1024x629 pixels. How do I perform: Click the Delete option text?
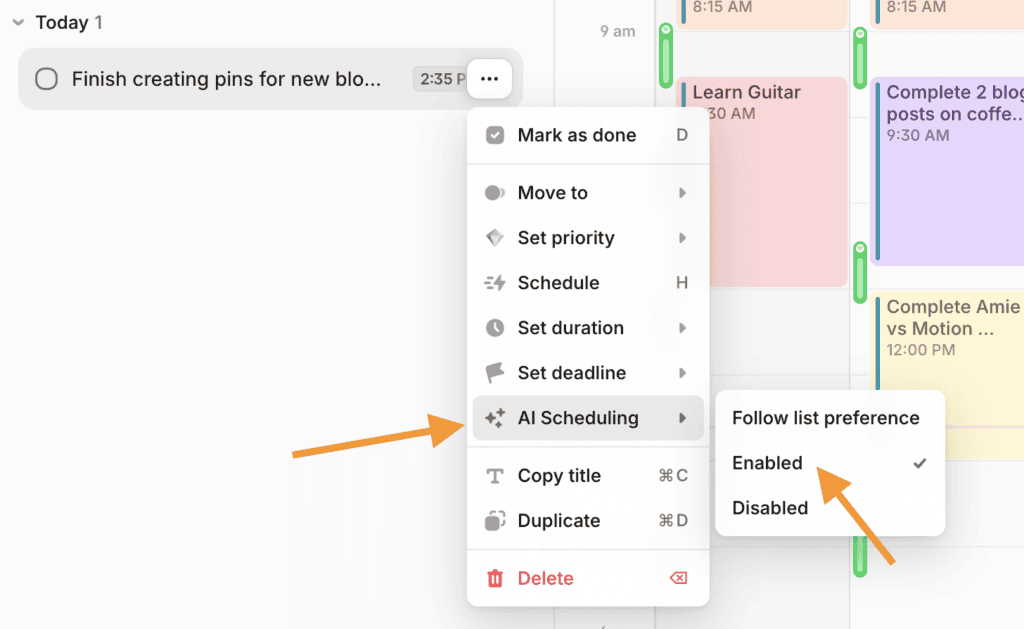pyautogui.click(x=545, y=578)
